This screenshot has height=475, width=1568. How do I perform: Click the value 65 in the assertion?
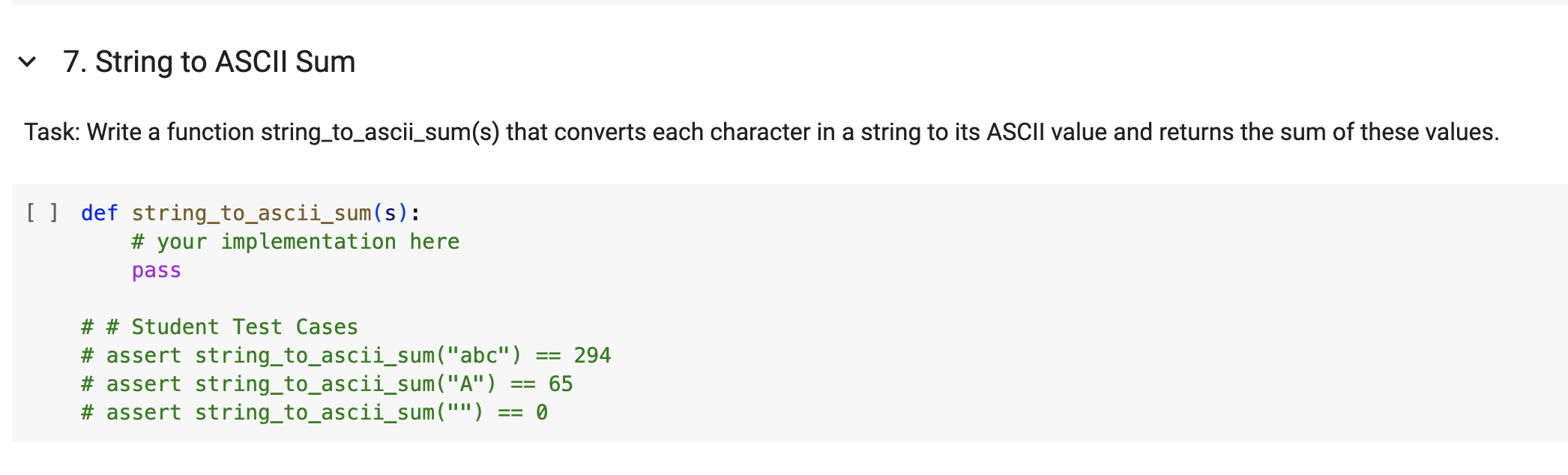point(561,384)
